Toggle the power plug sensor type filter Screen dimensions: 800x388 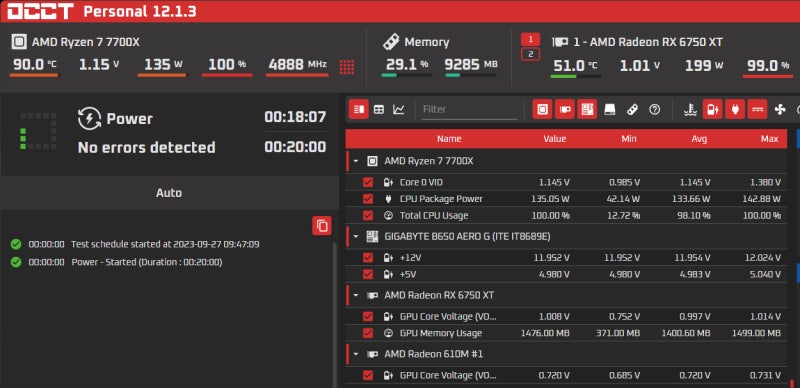pyautogui.click(x=735, y=109)
